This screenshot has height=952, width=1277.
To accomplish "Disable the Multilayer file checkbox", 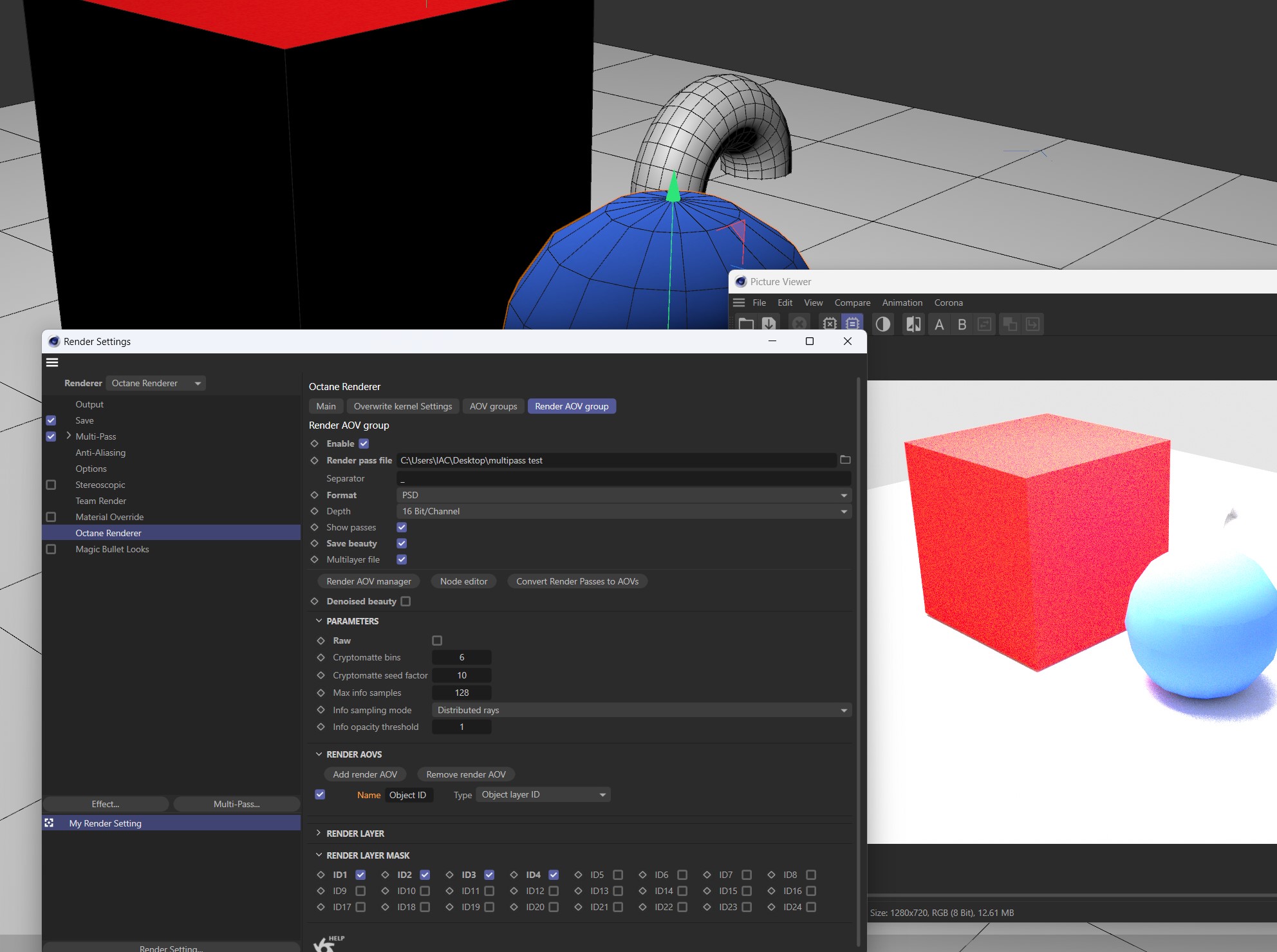I will coord(402,559).
